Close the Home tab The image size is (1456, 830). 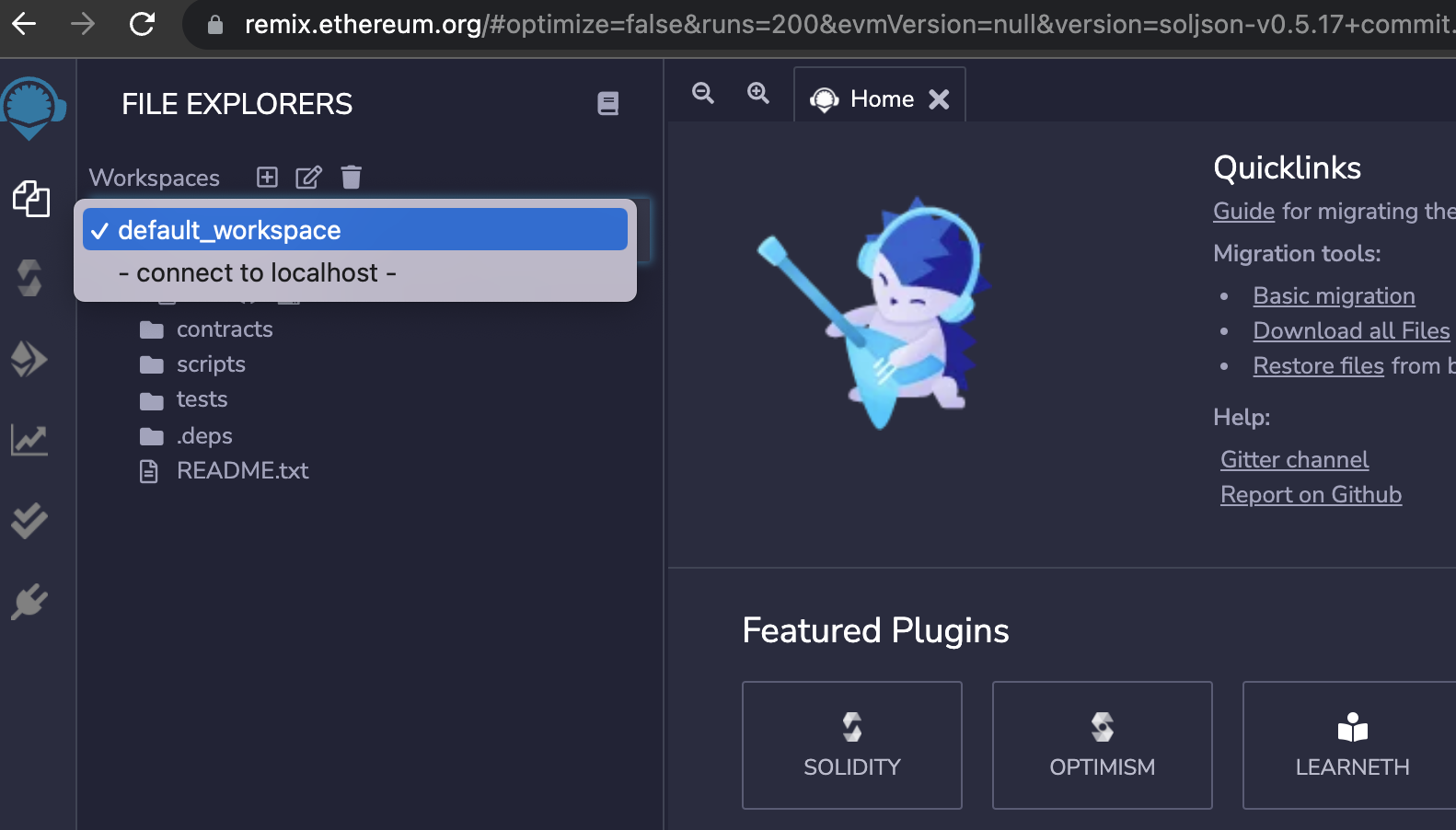[x=939, y=99]
